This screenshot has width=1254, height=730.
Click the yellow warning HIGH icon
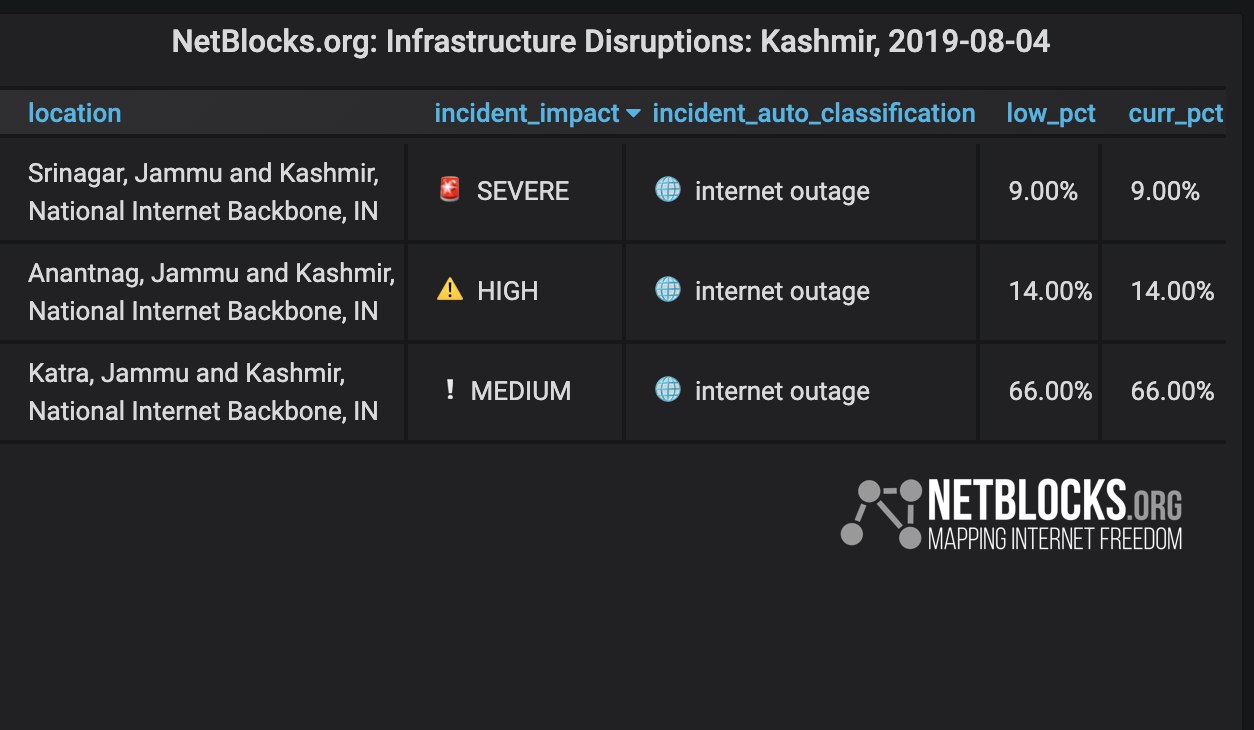click(450, 290)
